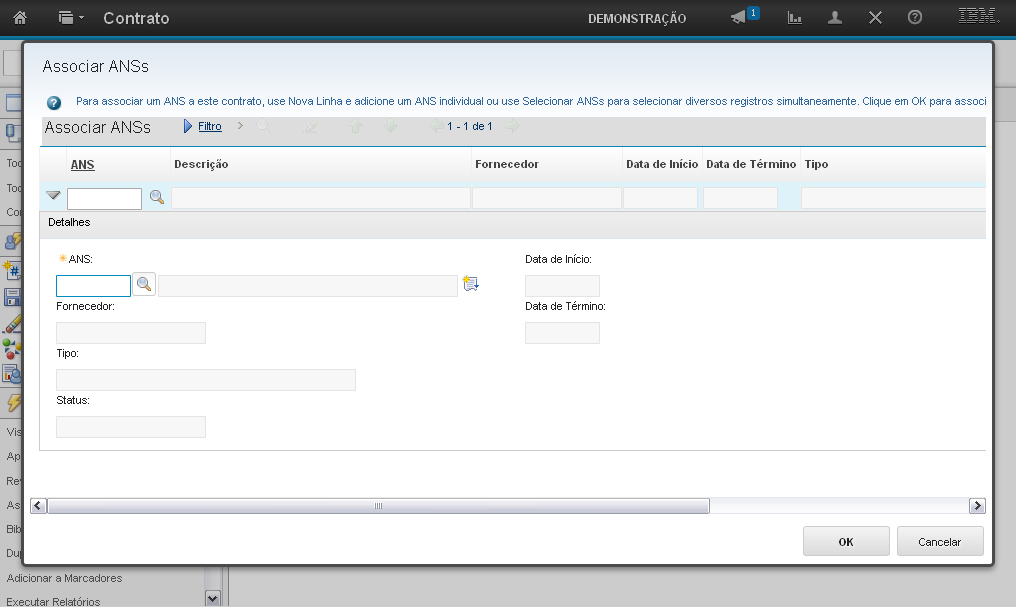Click the magnifier beside the table row ANS field
Screen dimensions: 1016x607
tap(157, 198)
